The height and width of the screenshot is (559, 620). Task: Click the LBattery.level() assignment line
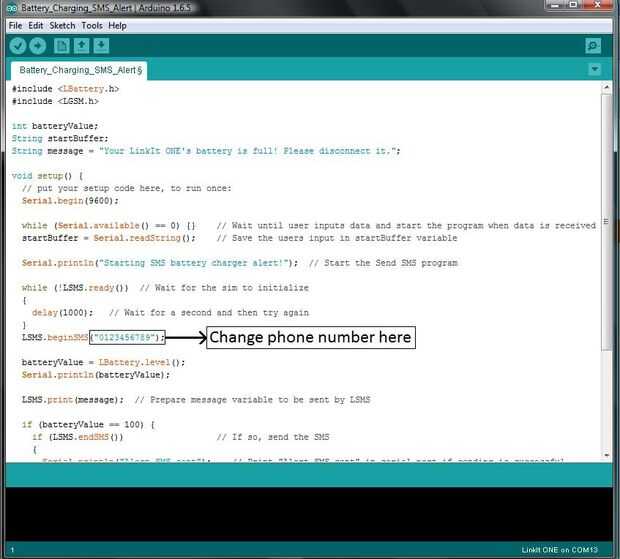click(x=103, y=363)
